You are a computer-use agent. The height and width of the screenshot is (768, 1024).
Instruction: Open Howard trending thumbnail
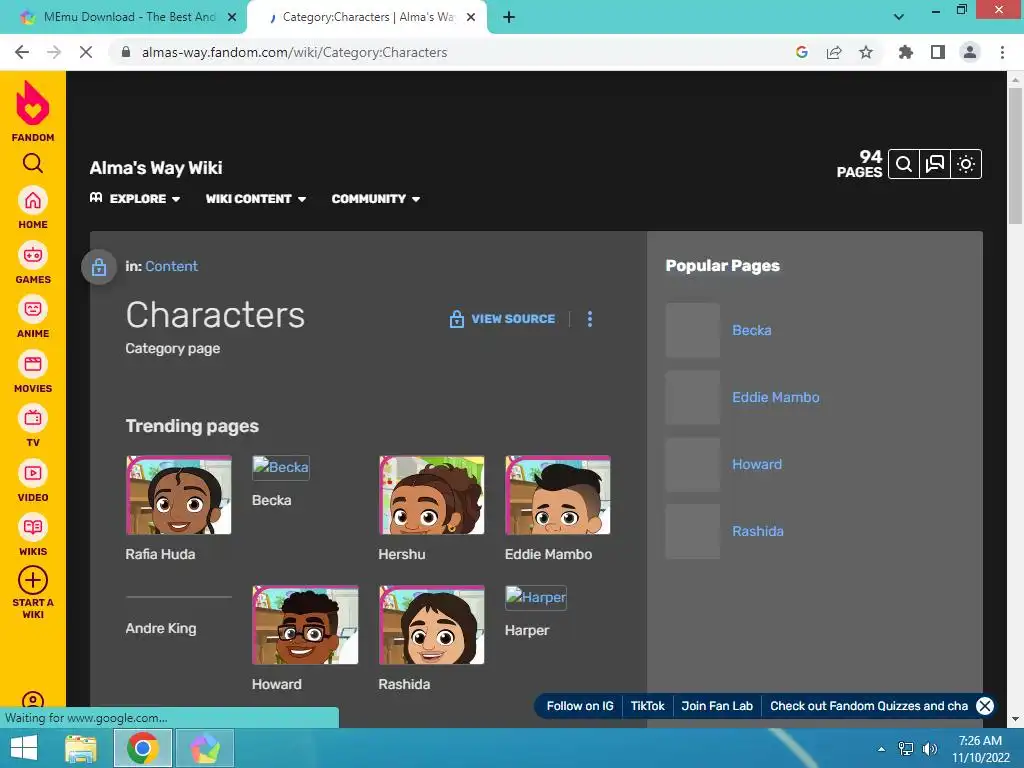[305, 625]
